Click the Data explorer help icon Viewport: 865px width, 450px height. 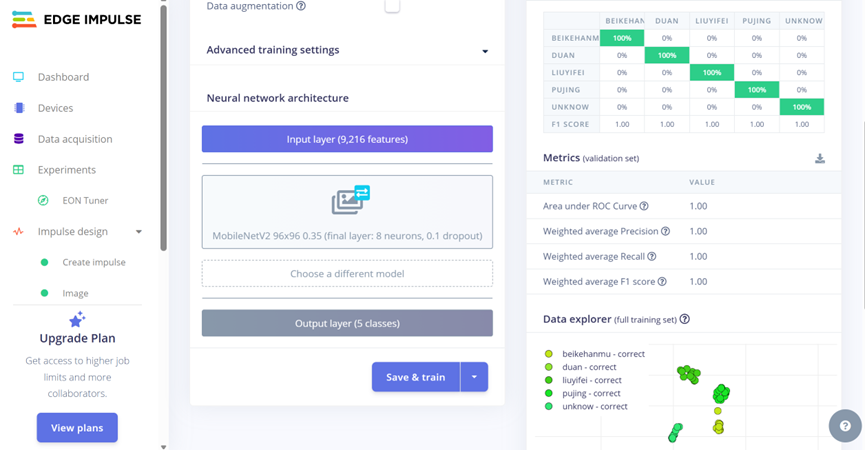tap(685, 320)
